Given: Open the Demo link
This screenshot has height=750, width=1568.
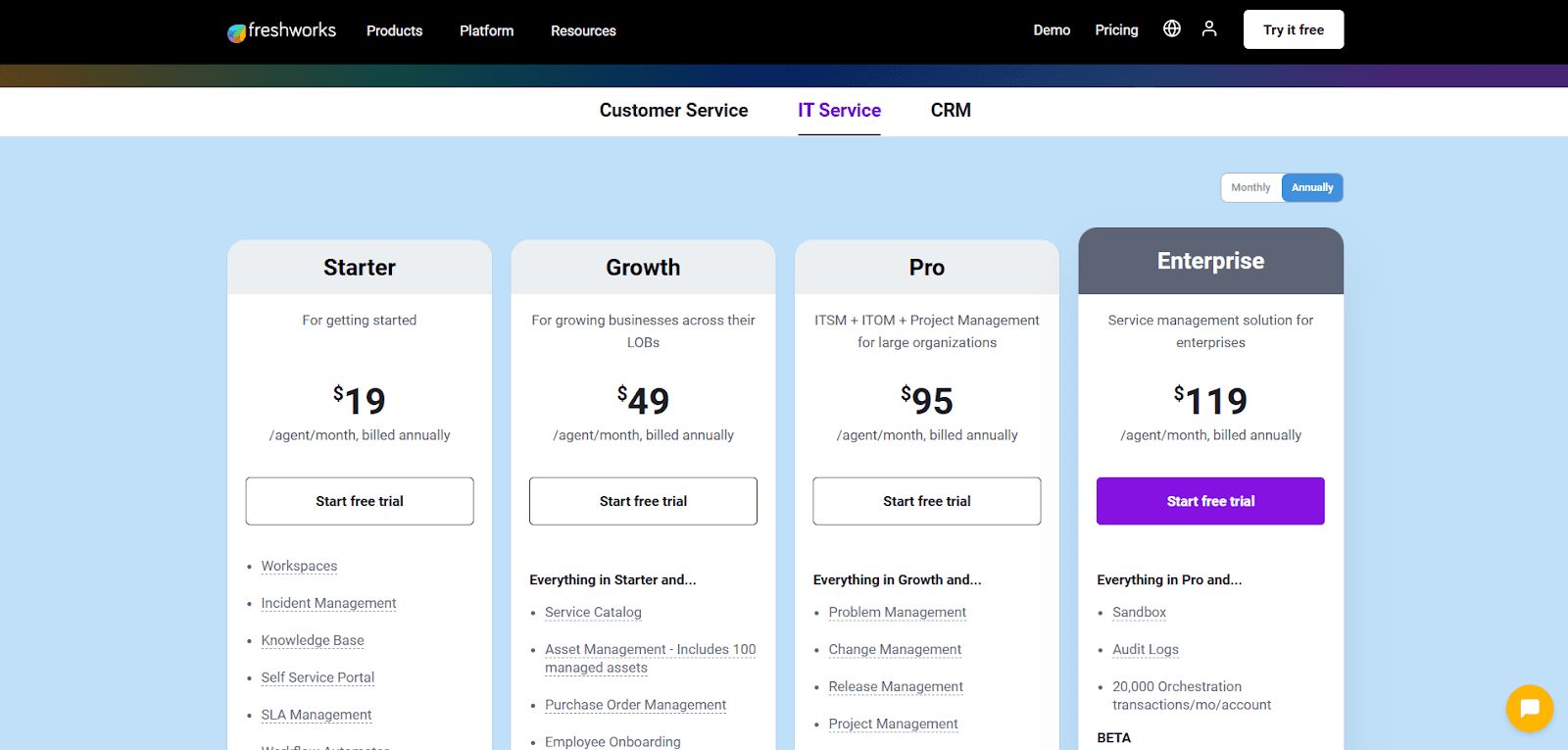Looking at the screenshot, I should (1052, 30).
